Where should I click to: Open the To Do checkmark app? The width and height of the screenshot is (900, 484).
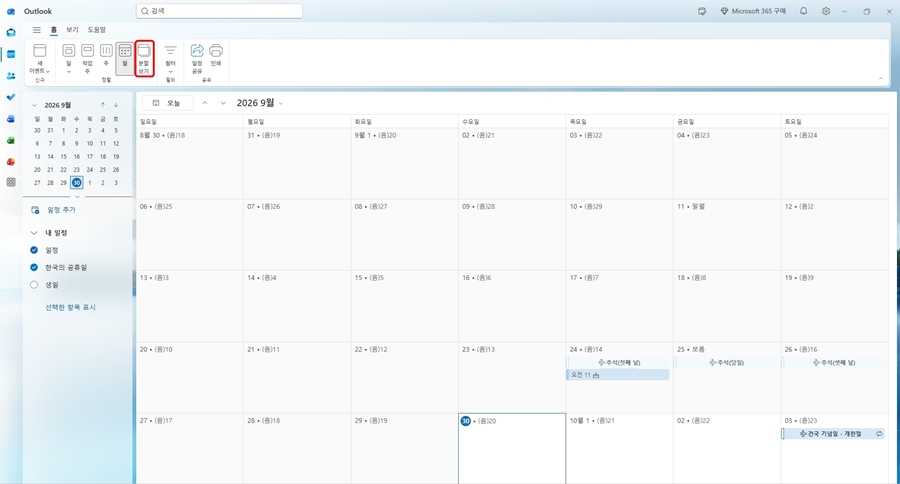click(11, 97)
